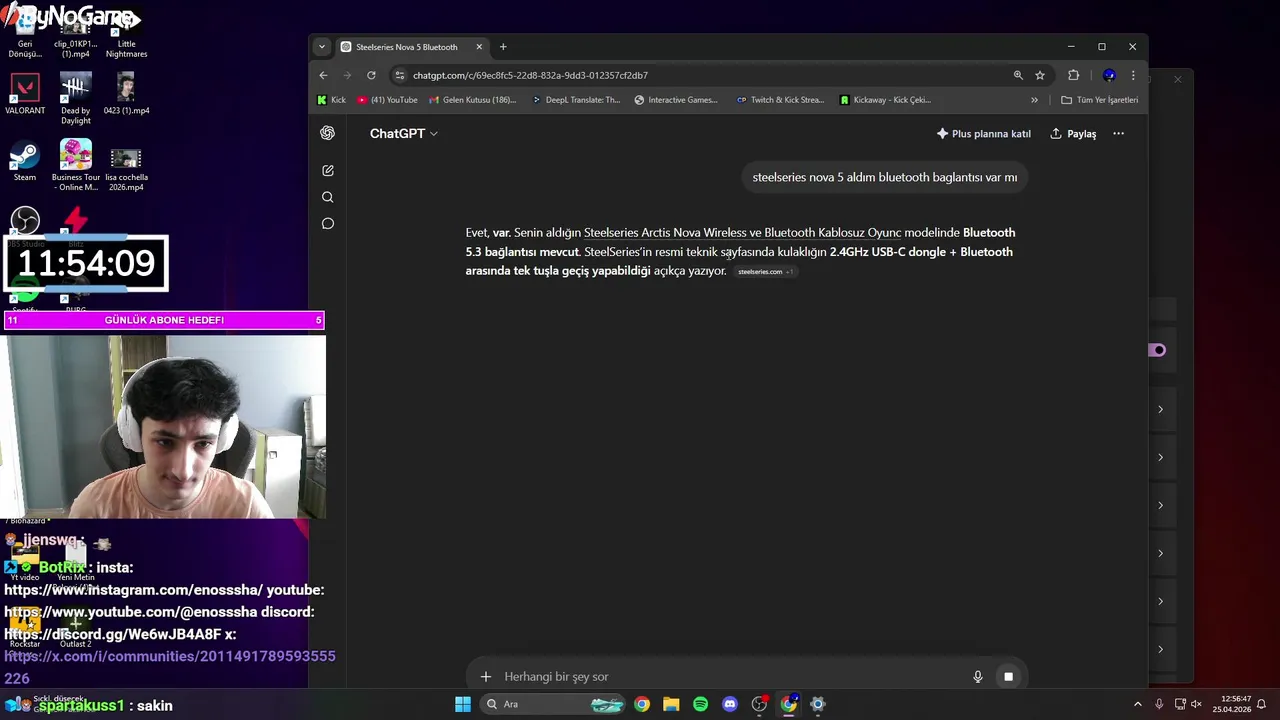Open Twitch & Kick Stream bookmark
The width and height of the screenshot is (1280, 720).
coord(780,100)
